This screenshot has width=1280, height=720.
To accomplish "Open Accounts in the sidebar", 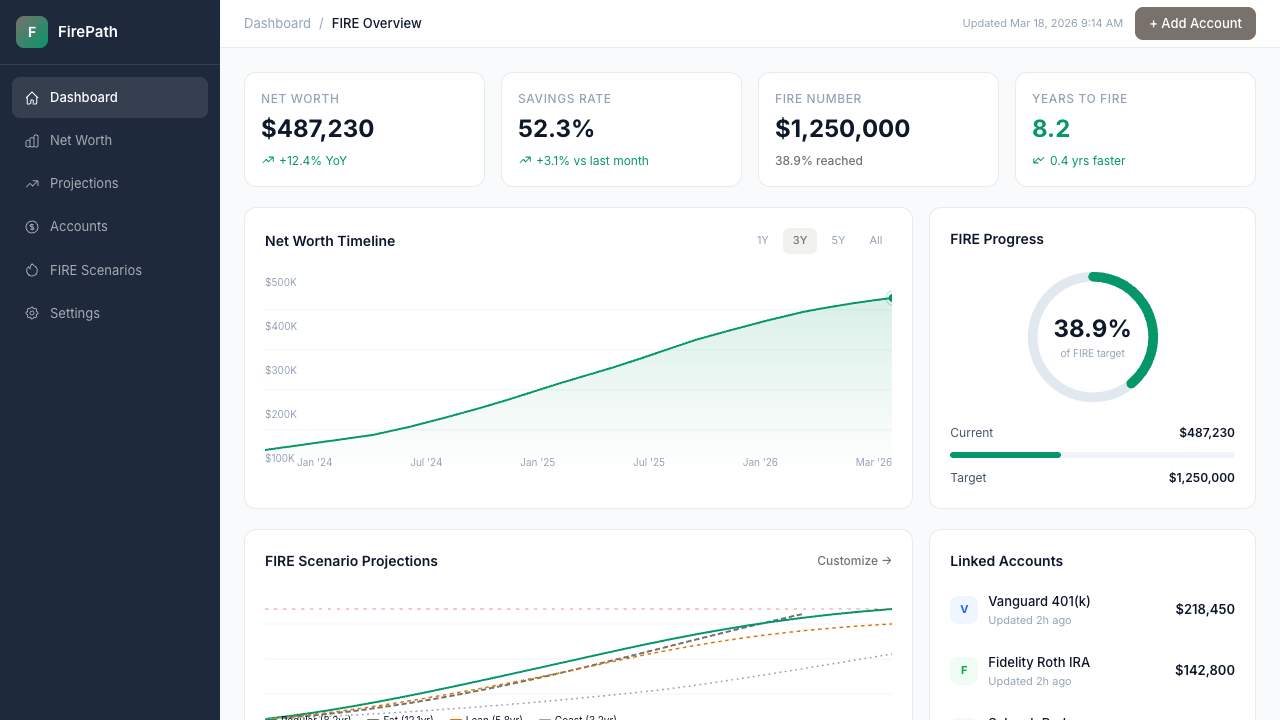I will [x=110, y=226].
